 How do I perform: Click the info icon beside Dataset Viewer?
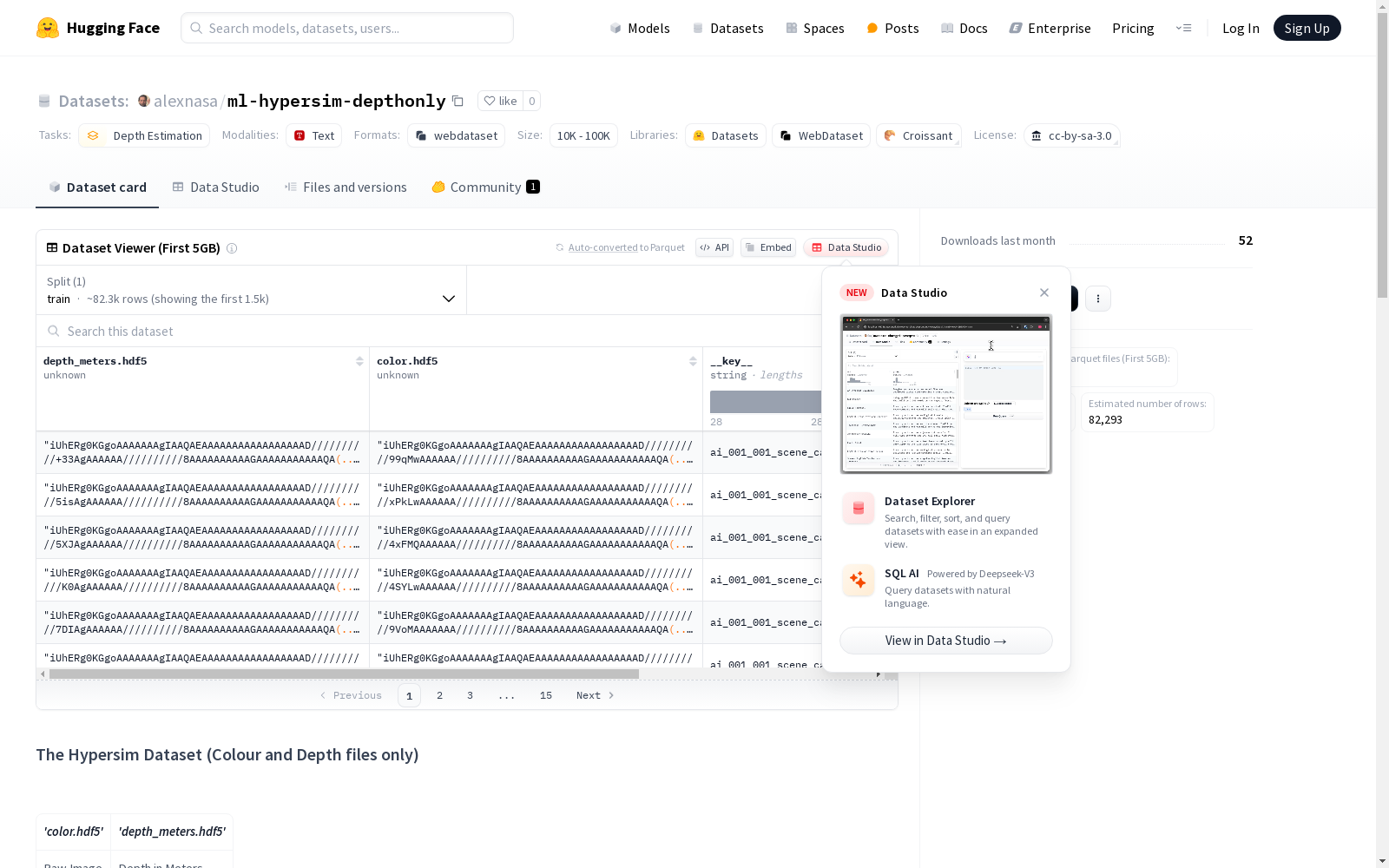[x=232, y=248]
